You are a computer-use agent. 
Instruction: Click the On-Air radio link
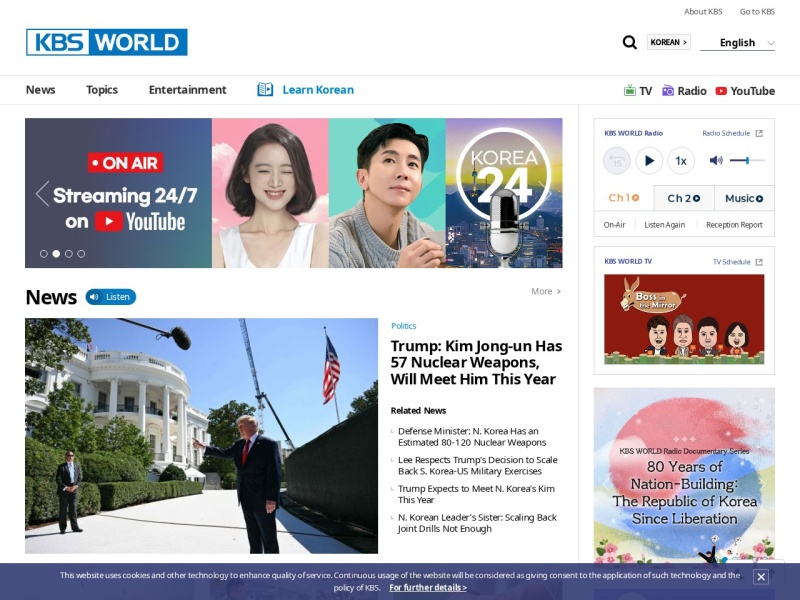click(x=614, y=225)
